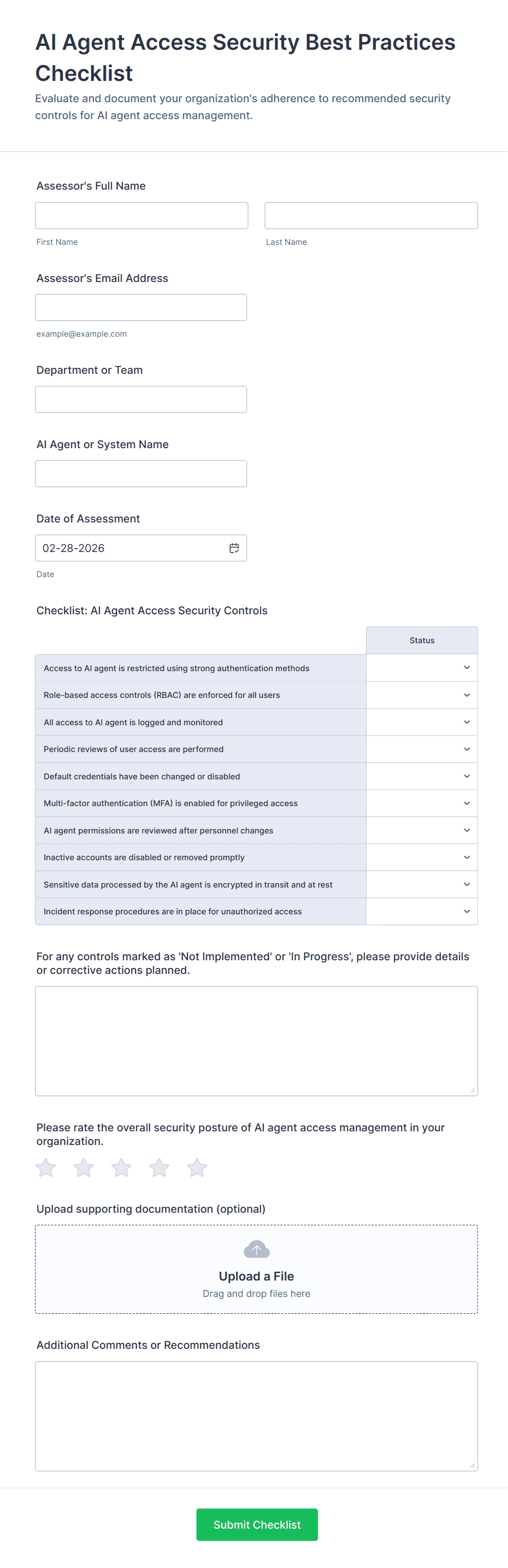Image resolution: width=508 pixels, height=1568 pixels.
Task: Click the cloud upload icon
Action: click(x=256, y=1249)
